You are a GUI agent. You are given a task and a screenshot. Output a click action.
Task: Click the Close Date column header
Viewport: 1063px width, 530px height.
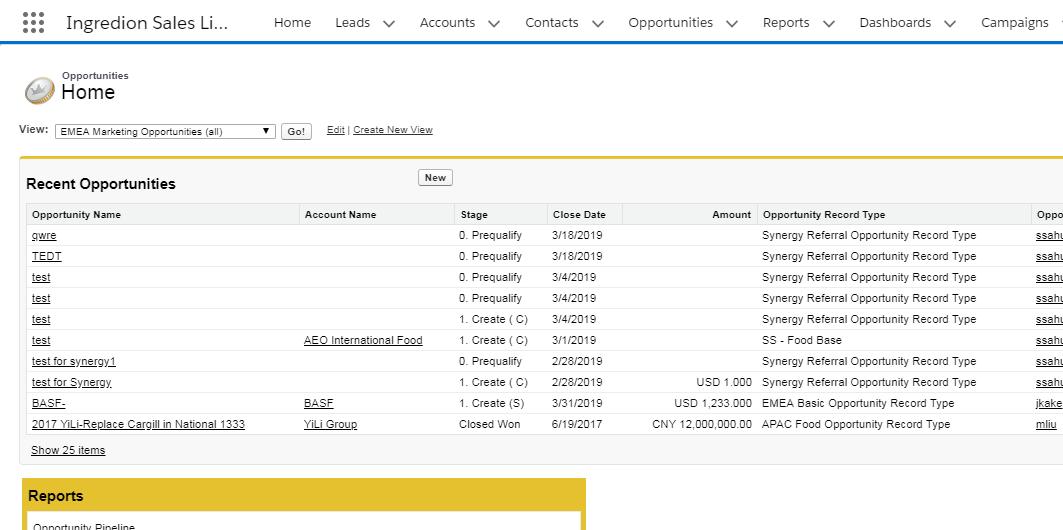tap(579, 215)
